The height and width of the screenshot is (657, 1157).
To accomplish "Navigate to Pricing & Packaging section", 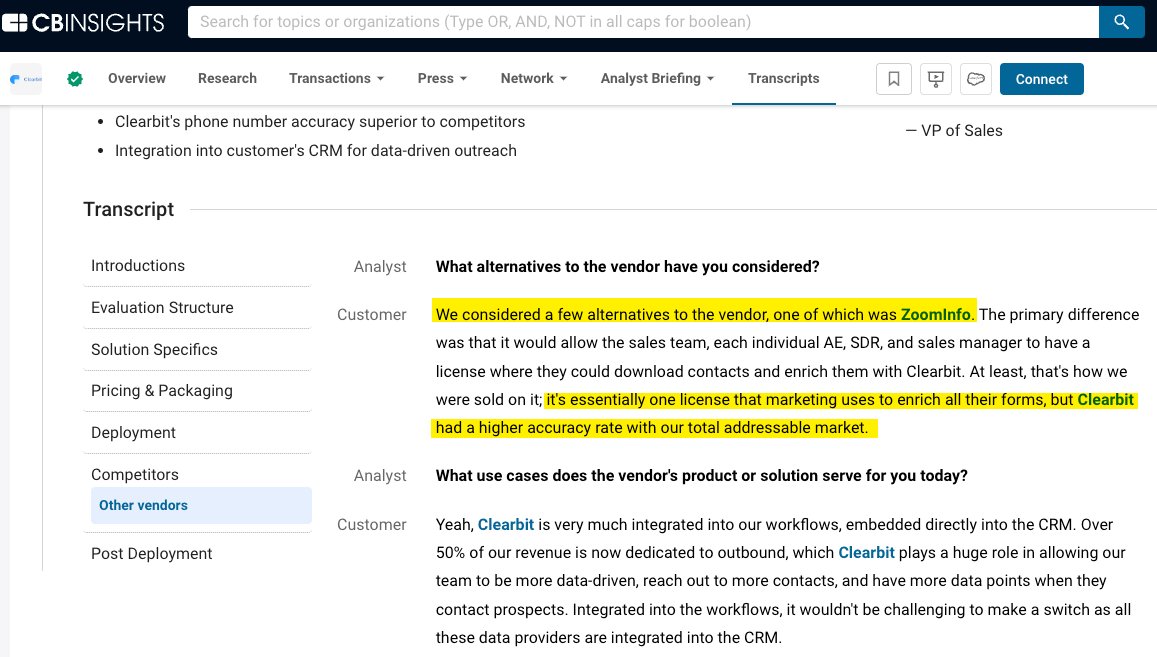I will click(x=162, y=391).
